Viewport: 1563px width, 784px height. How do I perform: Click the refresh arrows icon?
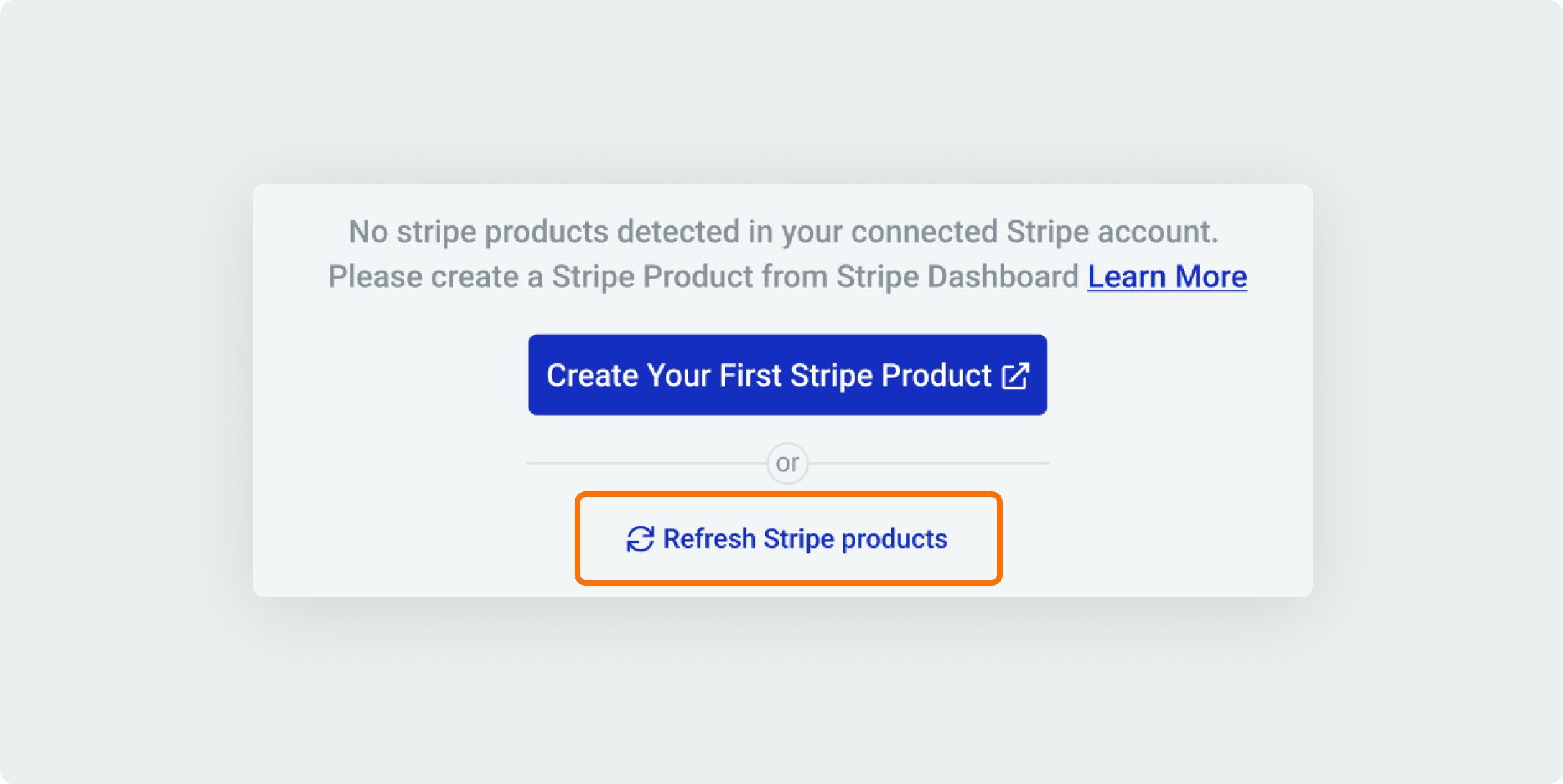[640, 539]
